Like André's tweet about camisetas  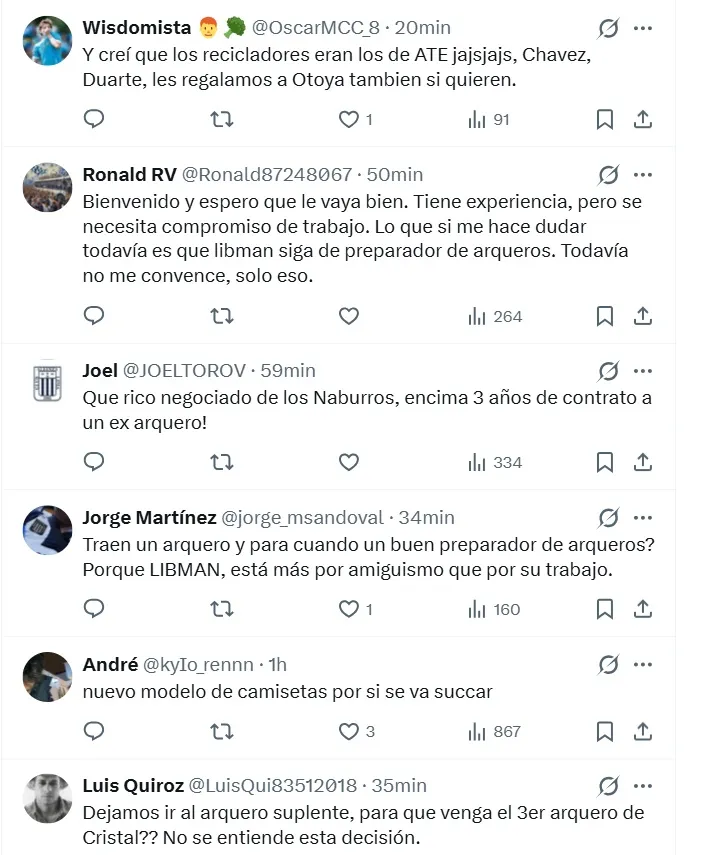pyautogui.click(x=348, y=731)
